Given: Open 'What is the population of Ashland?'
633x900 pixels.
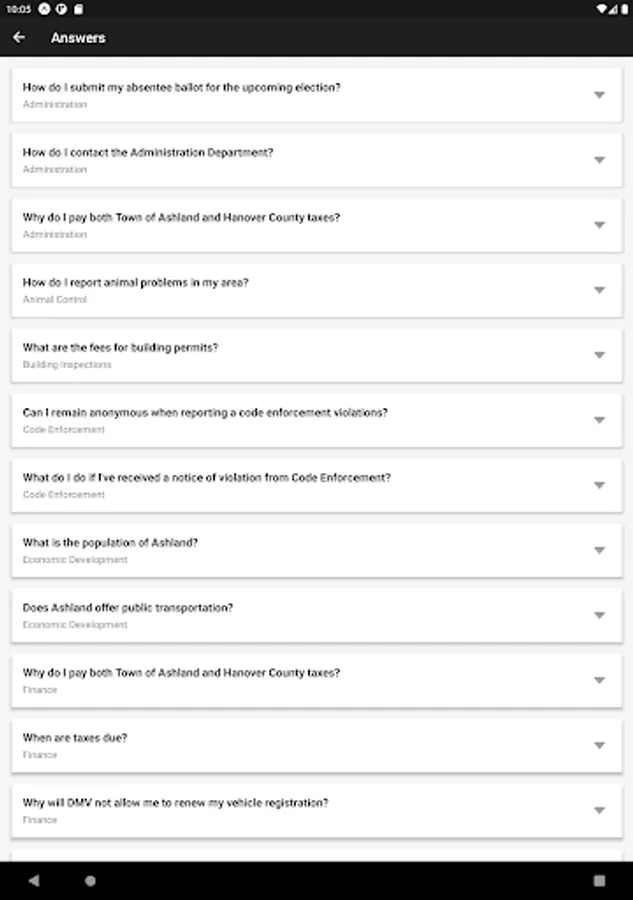Looking at the screenshot, I should (110, 543).
